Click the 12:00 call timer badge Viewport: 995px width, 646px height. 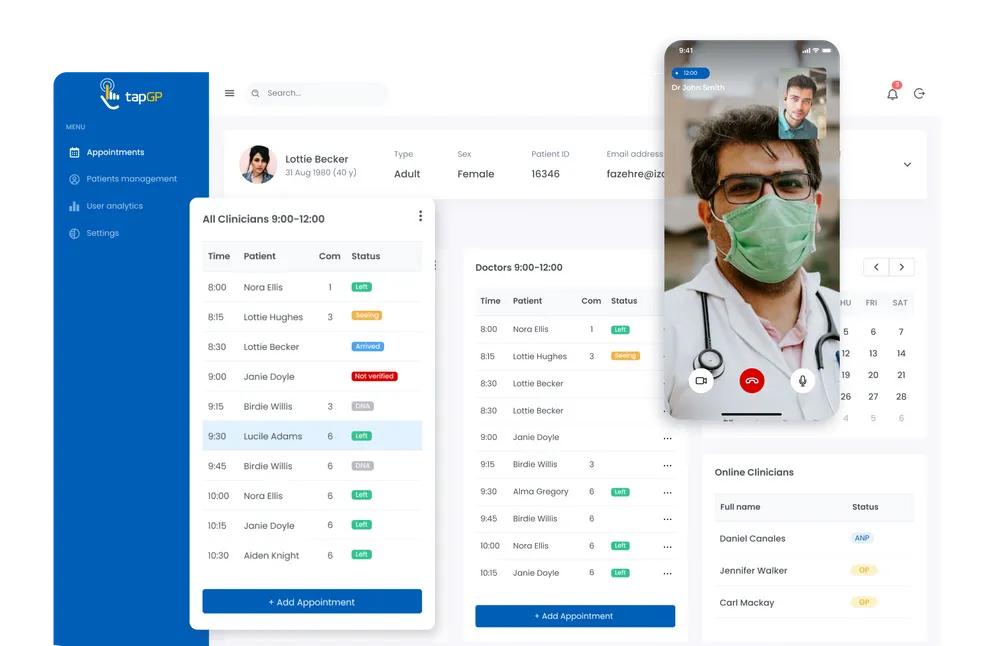[690, 73]
